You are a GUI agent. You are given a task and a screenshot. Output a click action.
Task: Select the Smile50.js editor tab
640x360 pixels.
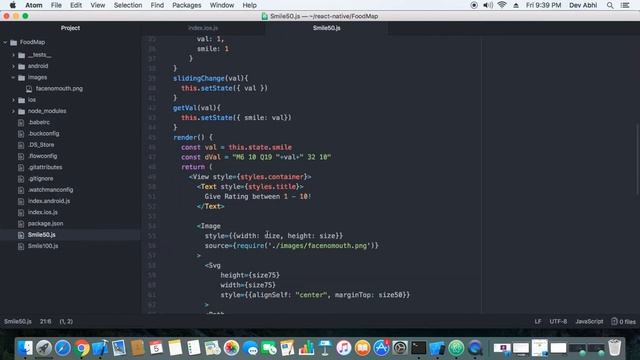pyautogui.click(x=327, y=28)
